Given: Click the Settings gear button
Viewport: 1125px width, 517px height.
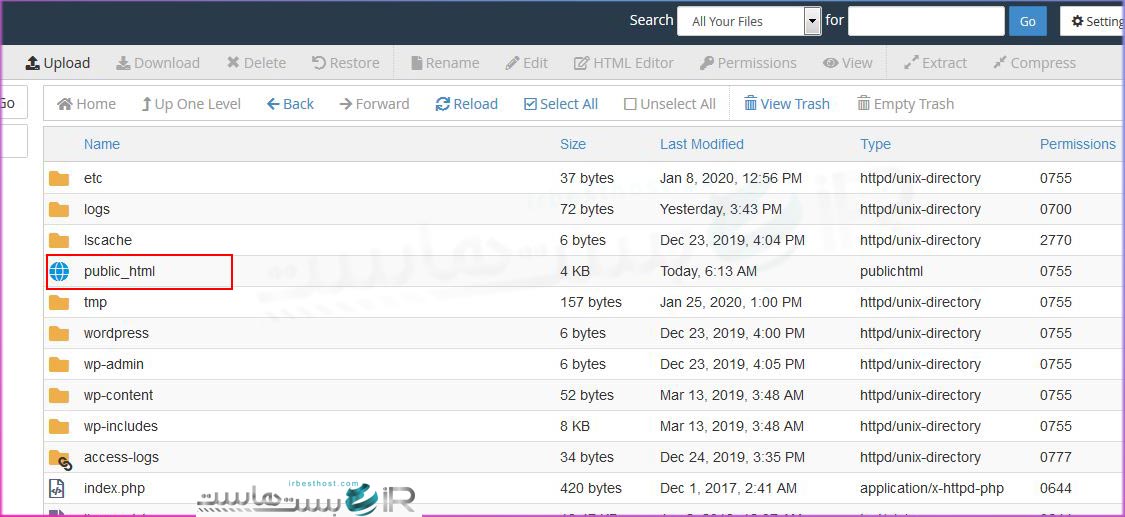Looking at the screenshot, I should point(1092,21).
